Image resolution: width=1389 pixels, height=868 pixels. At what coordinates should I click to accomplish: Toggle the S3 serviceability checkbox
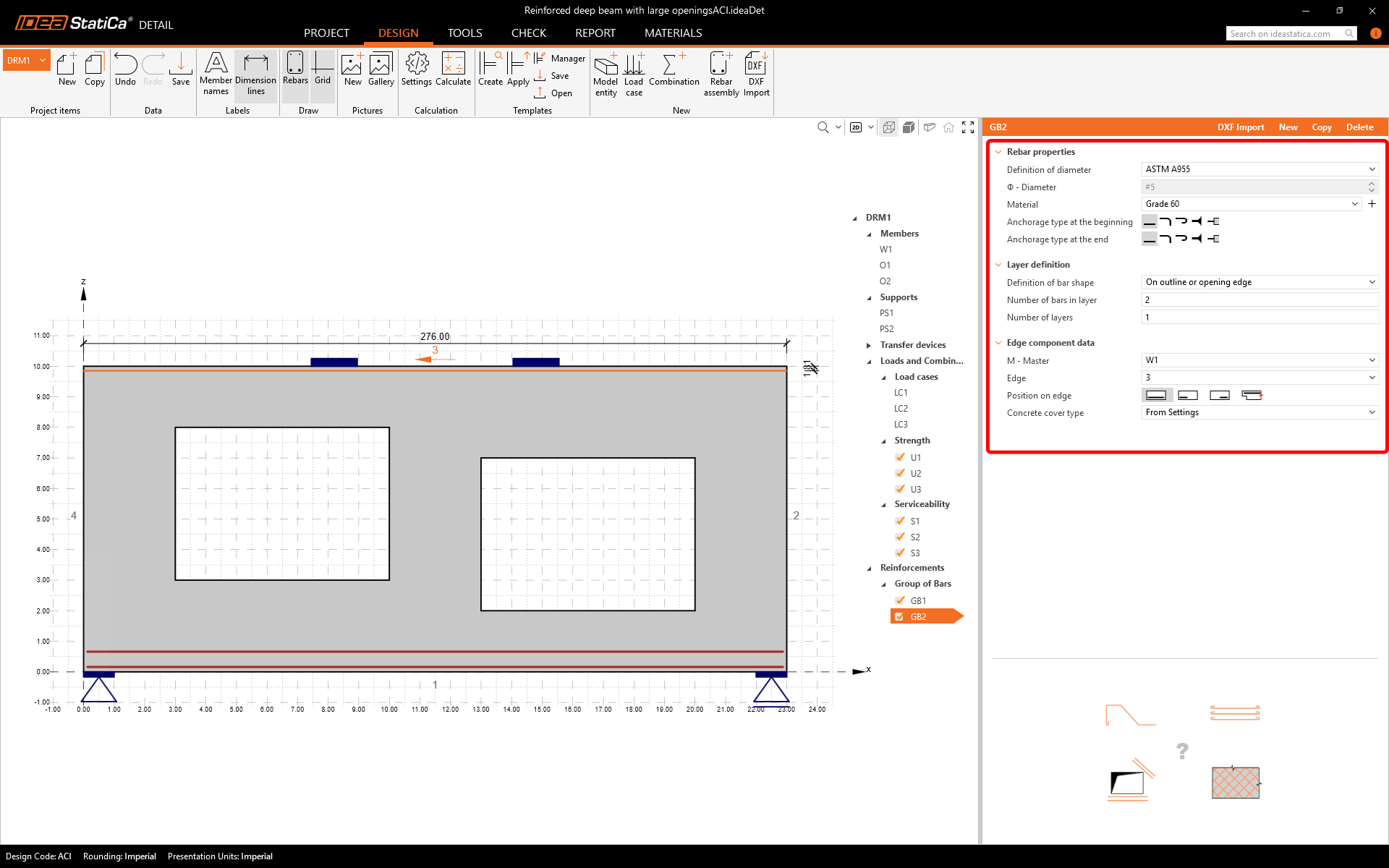coord(900,553)
